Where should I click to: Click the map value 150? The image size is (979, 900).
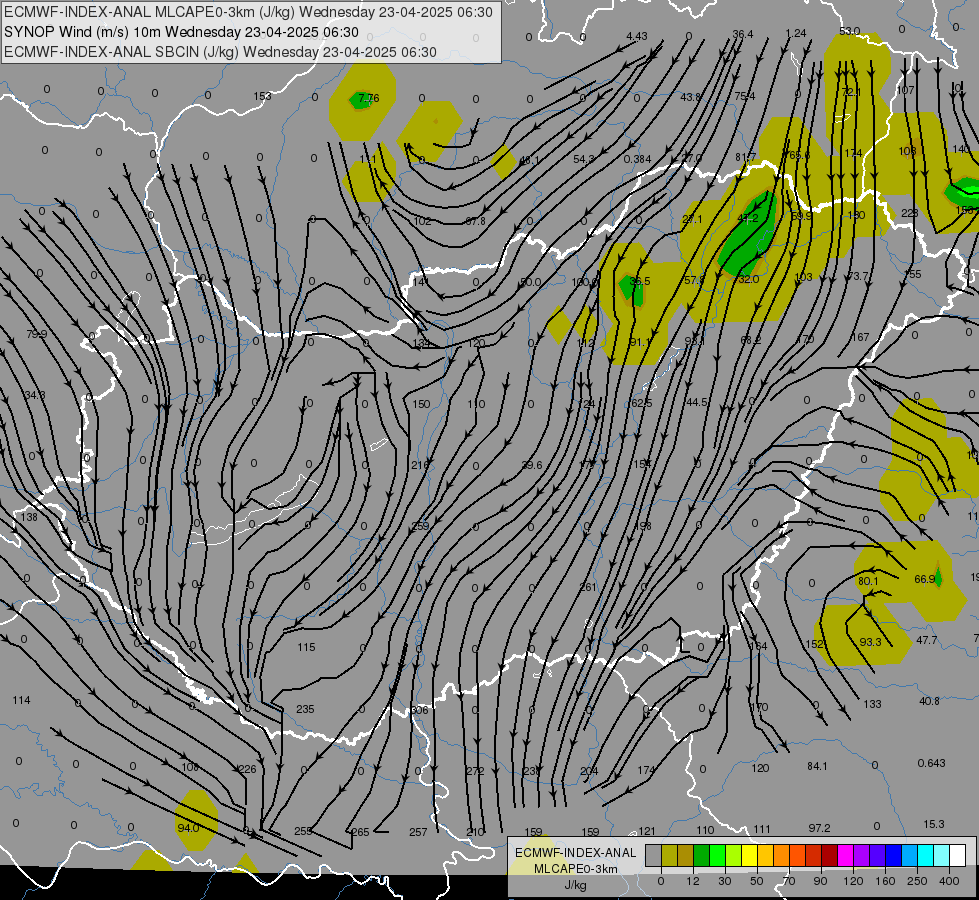coord(421,404)
